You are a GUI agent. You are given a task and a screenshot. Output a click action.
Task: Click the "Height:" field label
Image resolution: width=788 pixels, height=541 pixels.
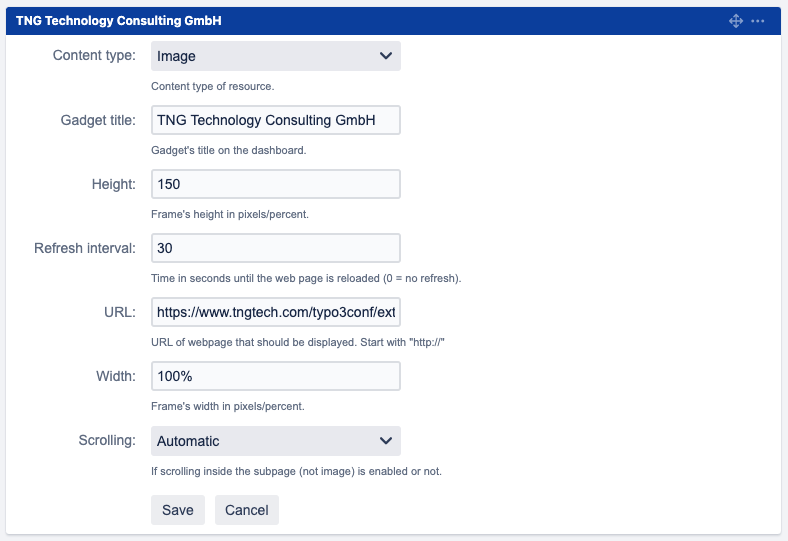(x=113, y=184)
